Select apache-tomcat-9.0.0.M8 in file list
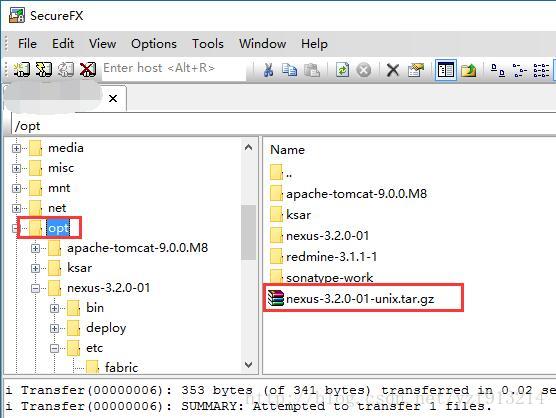This screenshot has height=418, width=556. click(x=356, y=194)
